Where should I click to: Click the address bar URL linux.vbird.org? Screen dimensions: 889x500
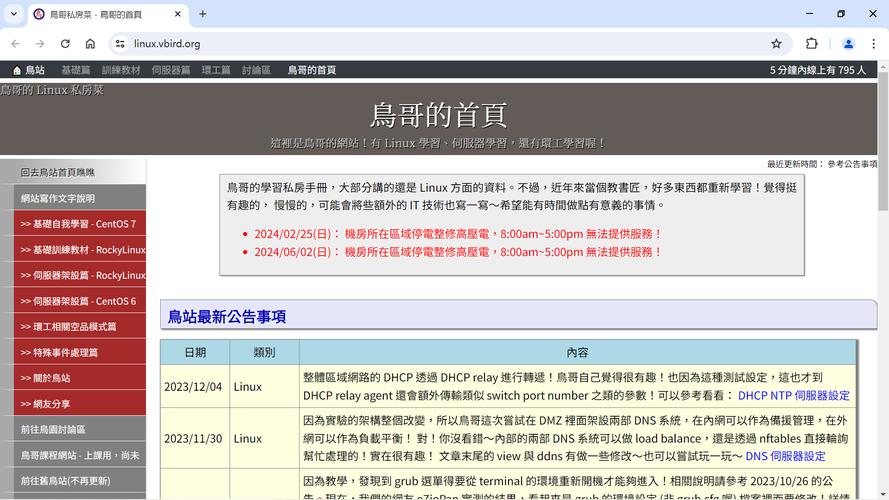point(167,44)
